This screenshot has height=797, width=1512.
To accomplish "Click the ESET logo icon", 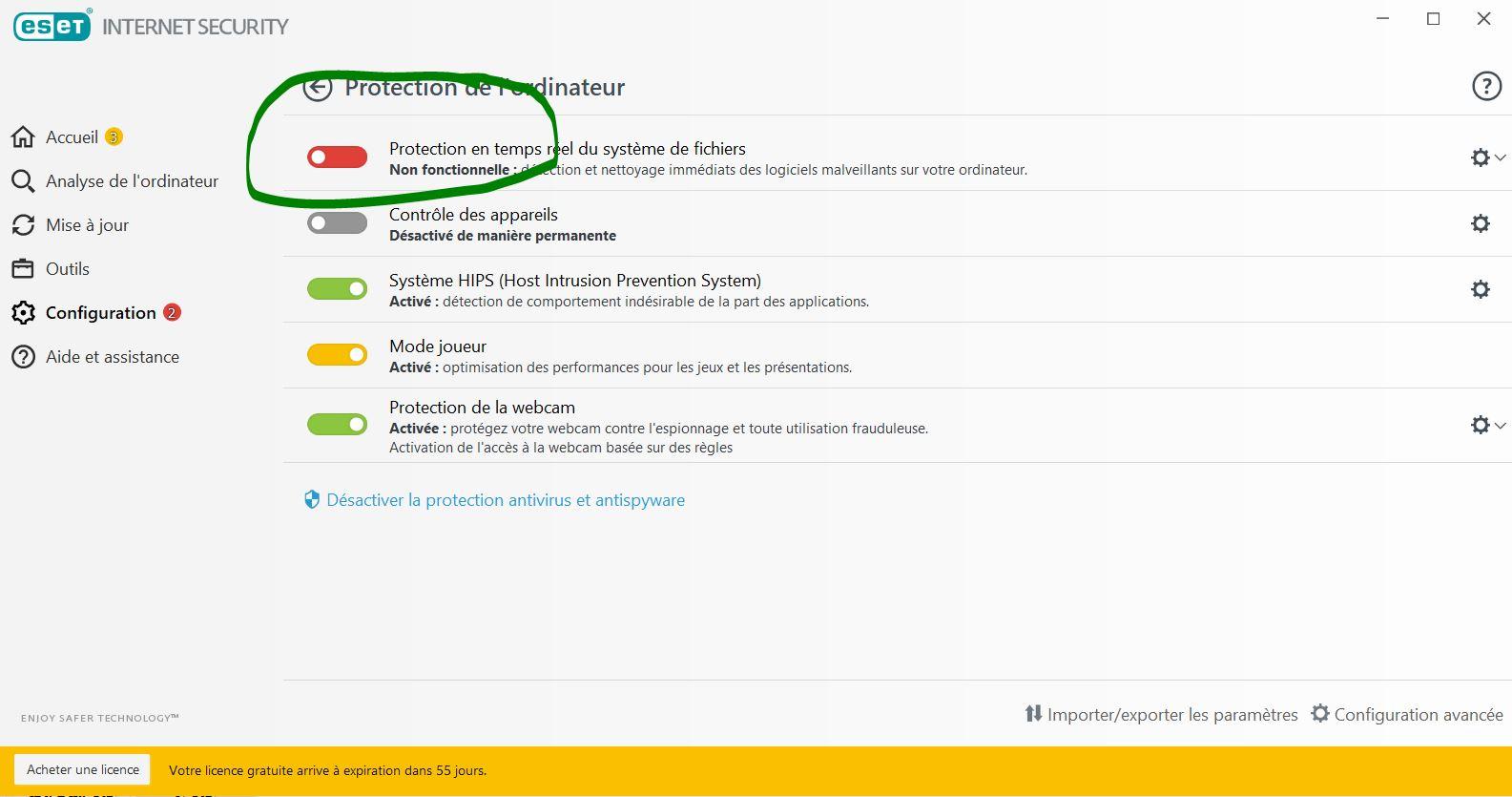I will click(52, 26).
